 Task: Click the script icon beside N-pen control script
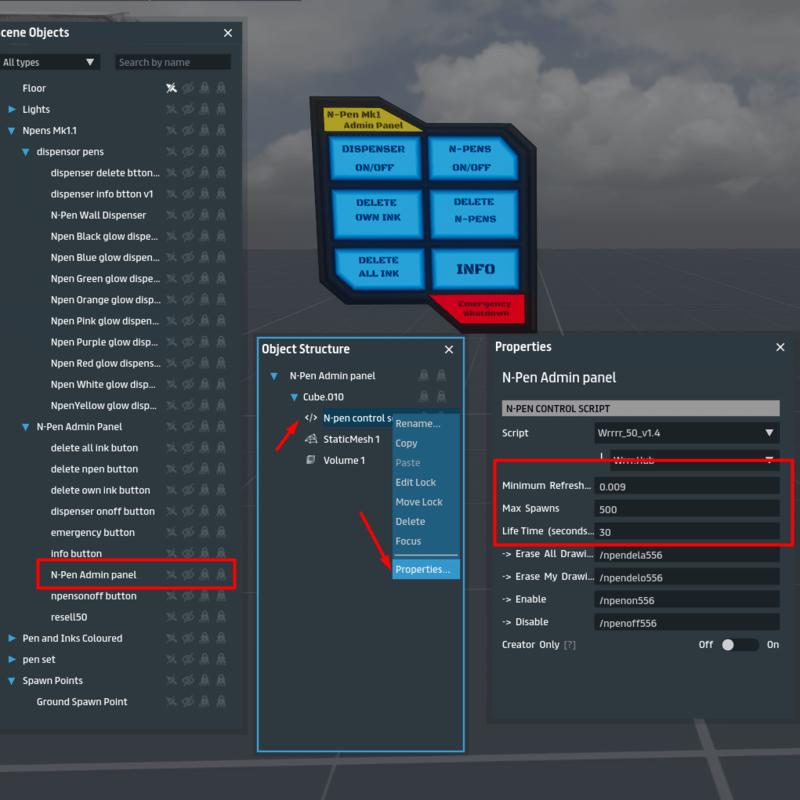pos(311,418)
